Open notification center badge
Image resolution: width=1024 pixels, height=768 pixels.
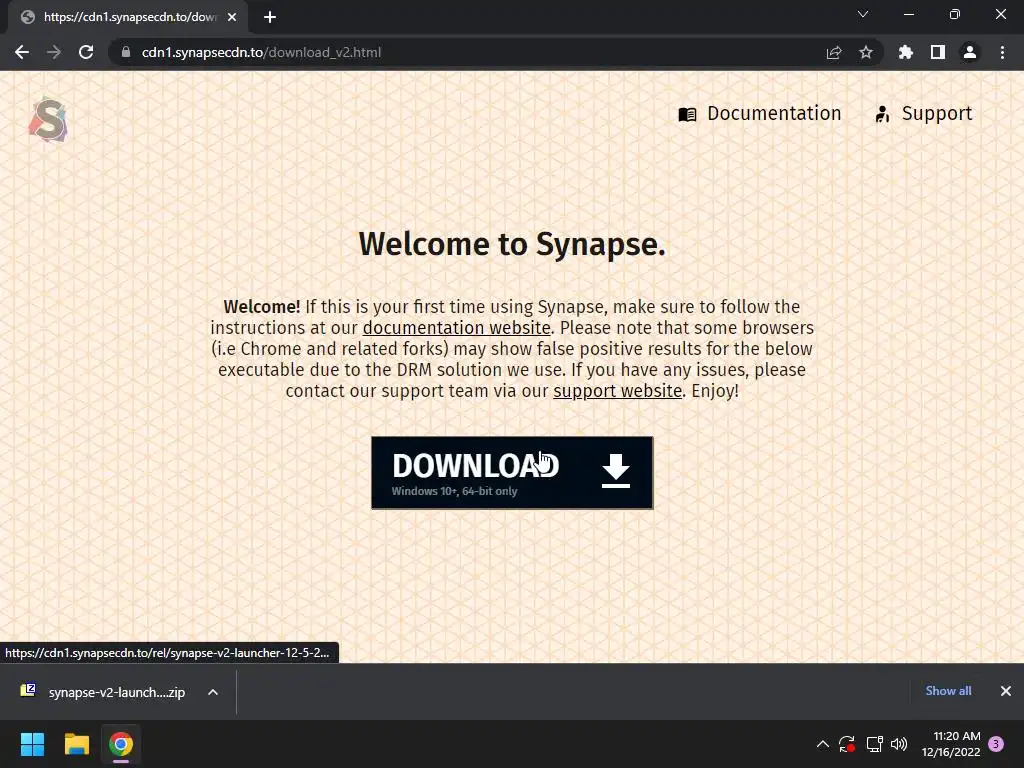click(997, 744)
